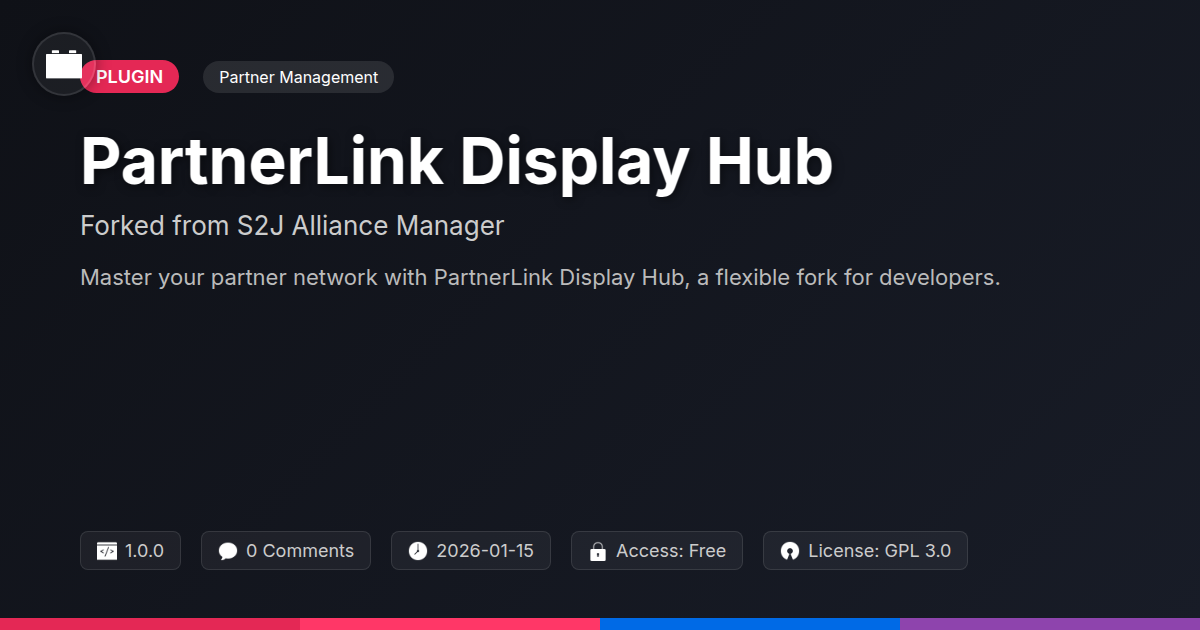Click the plugin block icon in the circle

(64, 64)
